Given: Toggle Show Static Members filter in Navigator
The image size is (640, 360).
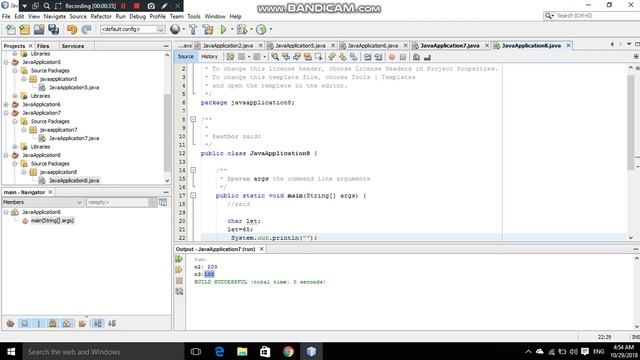Looking at the screenshot, I should (39, 323).
